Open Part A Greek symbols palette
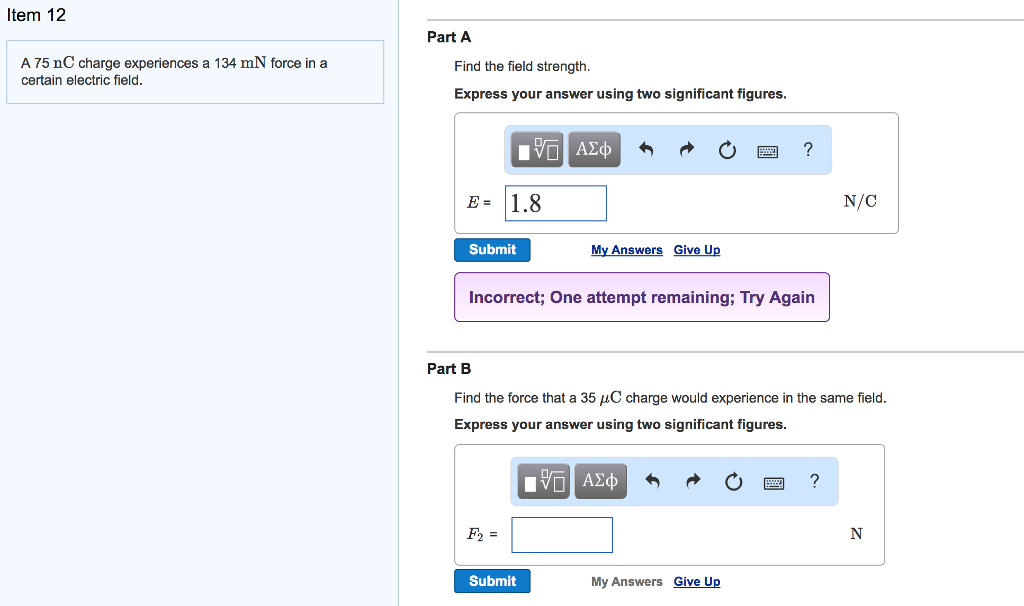The image size is (1024, 606). pos(594,150)
